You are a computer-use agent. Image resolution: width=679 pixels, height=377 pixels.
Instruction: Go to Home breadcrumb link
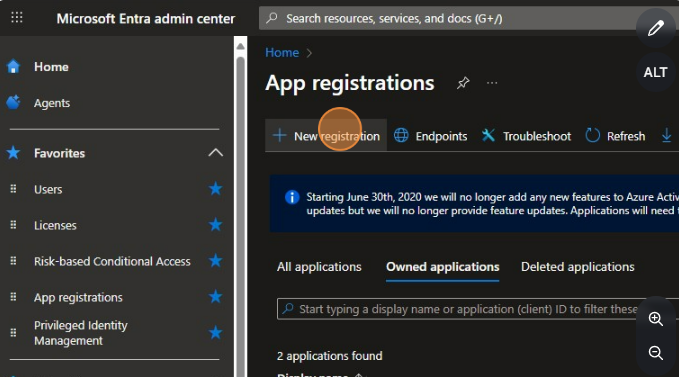[282, 53]
